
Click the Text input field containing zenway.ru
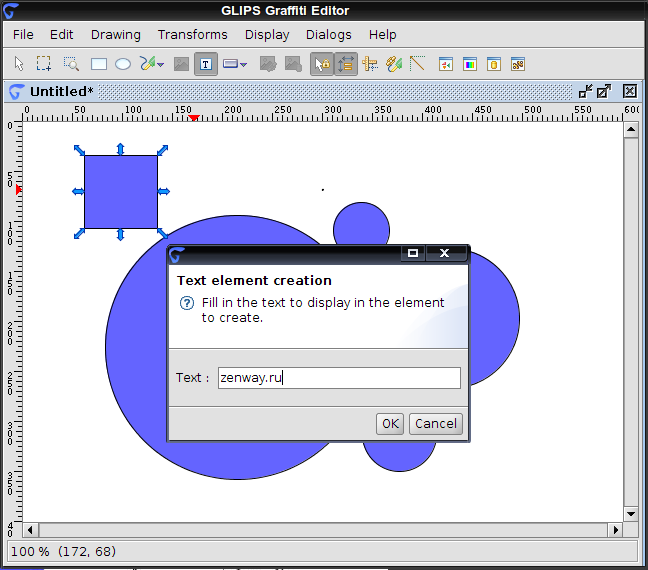[x=339, y=378]
